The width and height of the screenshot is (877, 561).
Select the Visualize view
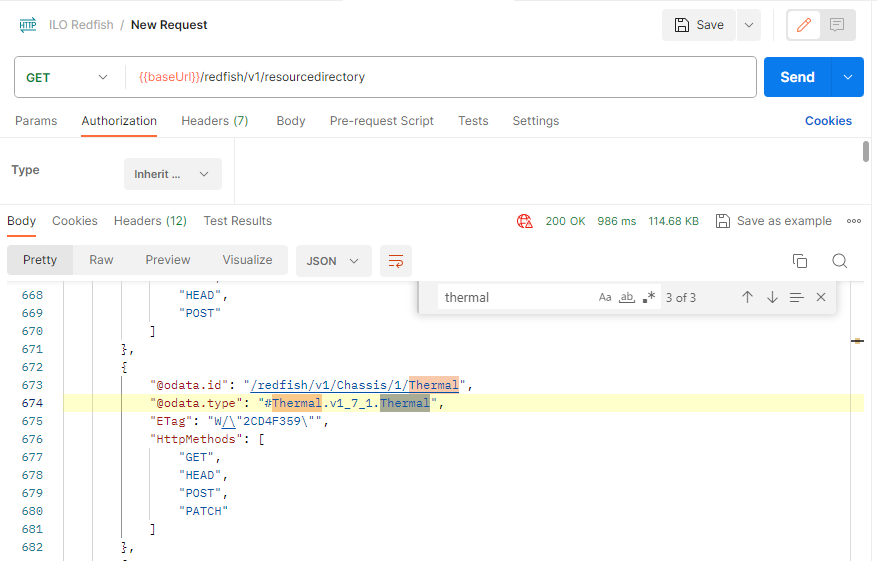(x=247, y=260)
